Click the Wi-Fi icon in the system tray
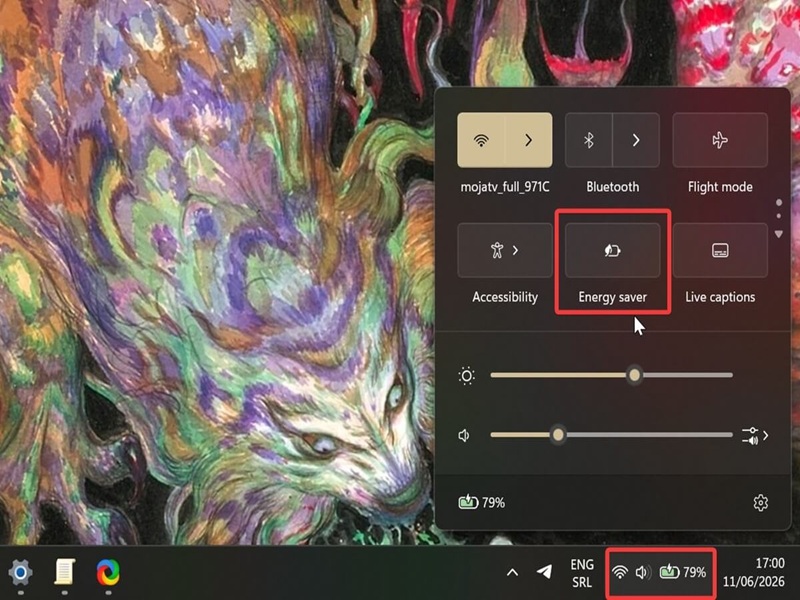Image resolution: width=800 pixels, height=600 pixels. [x=619, y=572]
